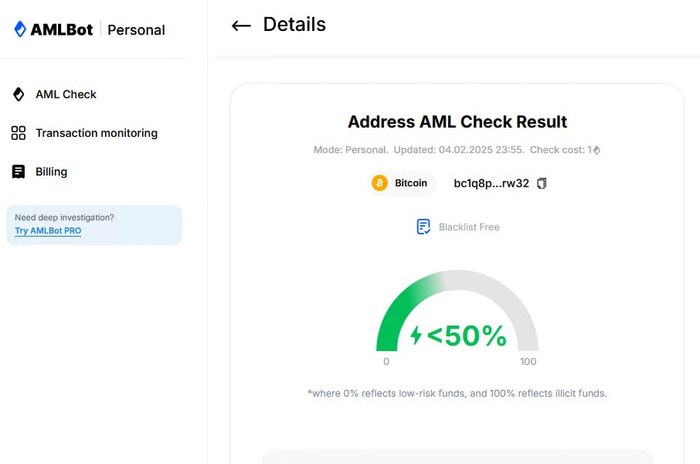
Task: Click the Bitcoin network badge
Action: (x=401, y=183)
